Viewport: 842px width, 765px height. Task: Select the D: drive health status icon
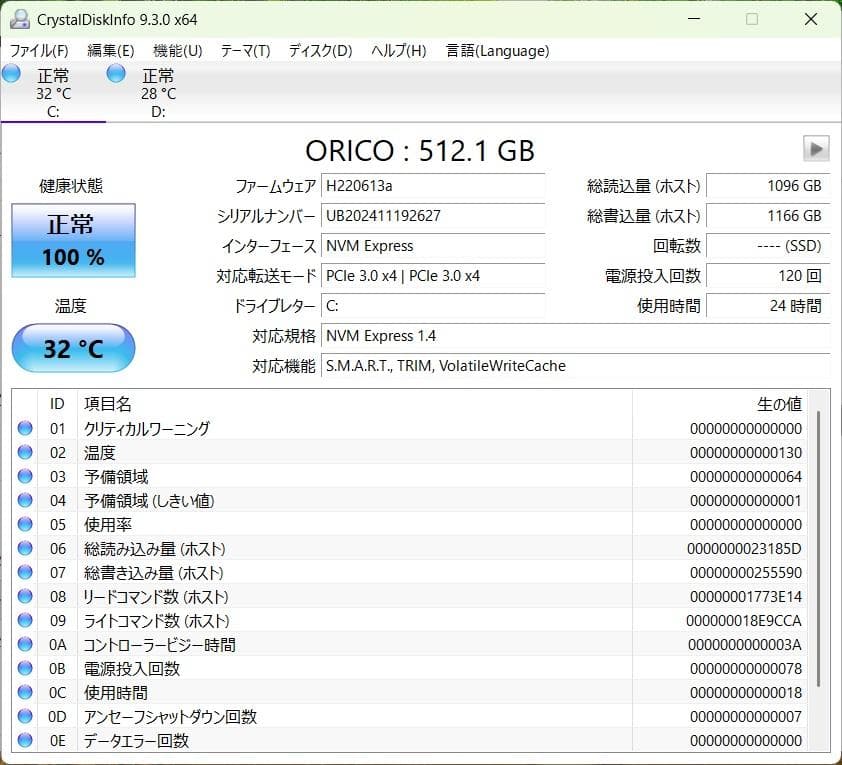click(115, 73)
